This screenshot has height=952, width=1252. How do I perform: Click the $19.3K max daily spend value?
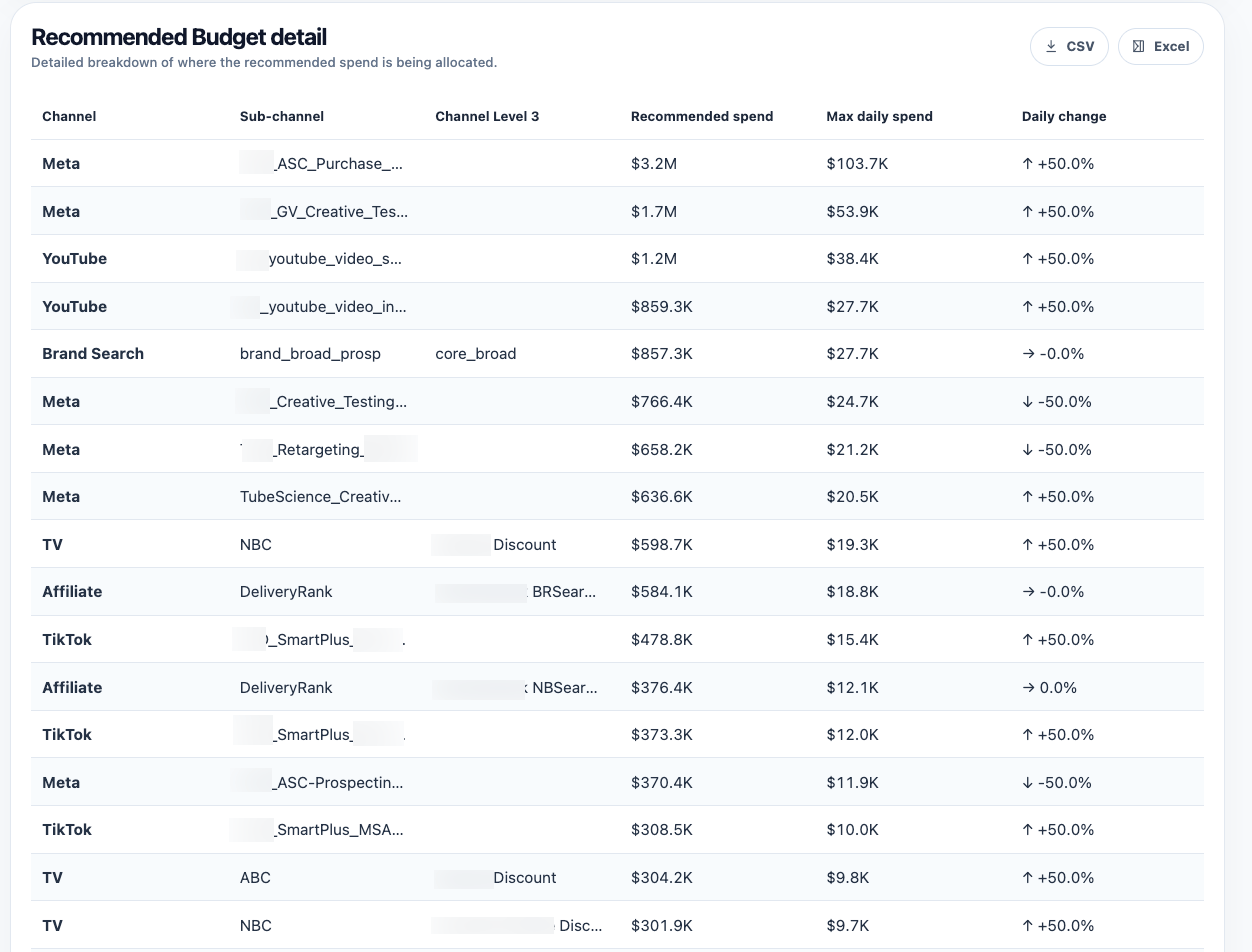click(852, 544)
